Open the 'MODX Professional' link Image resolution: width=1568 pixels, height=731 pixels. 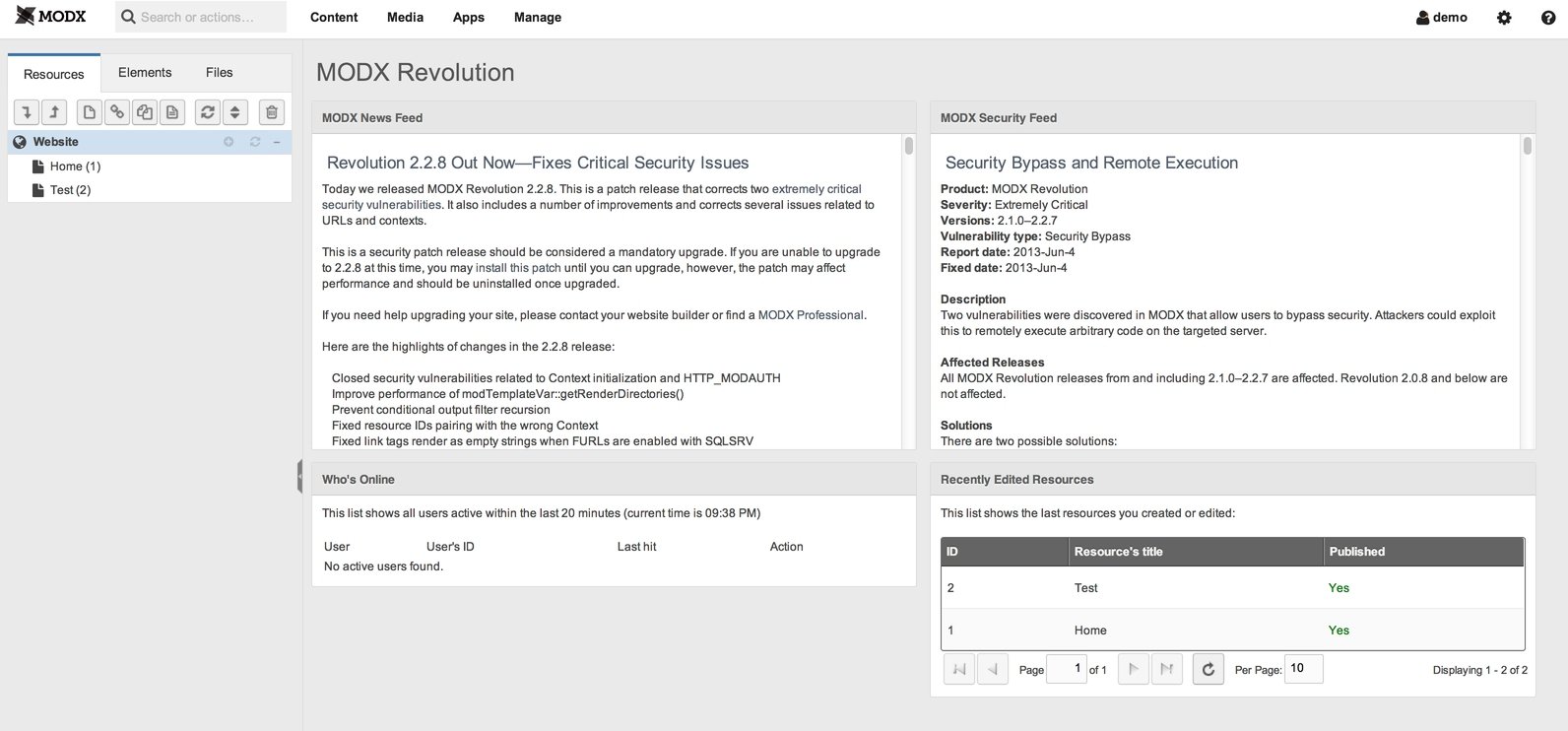(811, 315)
